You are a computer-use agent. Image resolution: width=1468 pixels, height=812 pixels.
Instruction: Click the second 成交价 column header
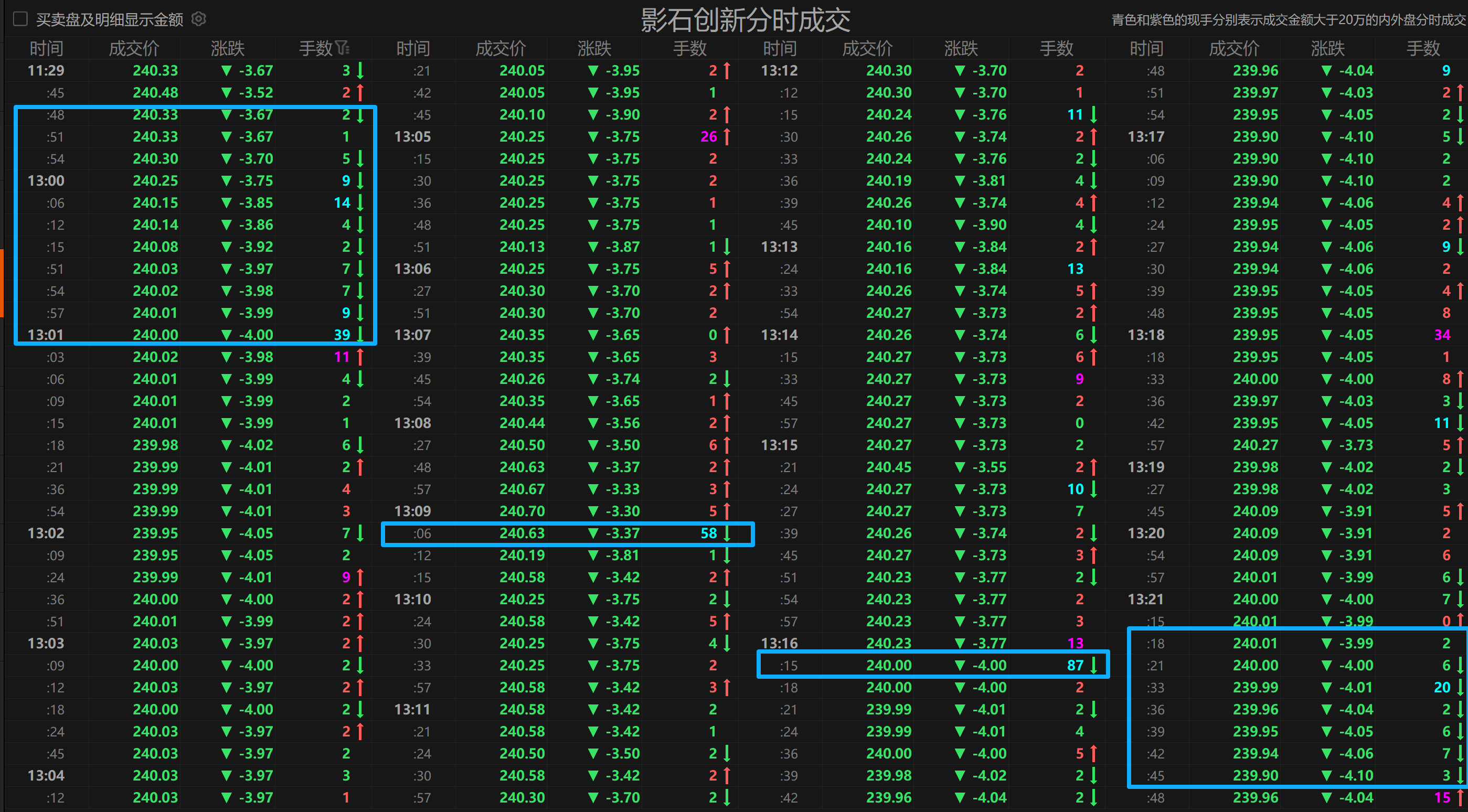pyautogui.click(x=501, y=48)
